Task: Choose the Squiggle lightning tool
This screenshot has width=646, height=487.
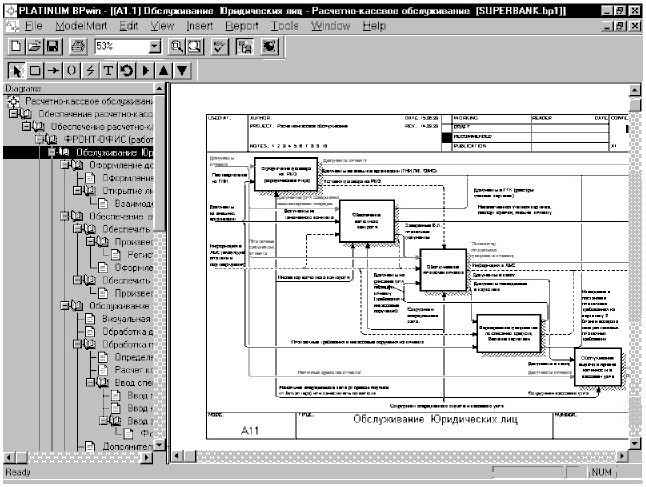Action: tap(89, 71)
